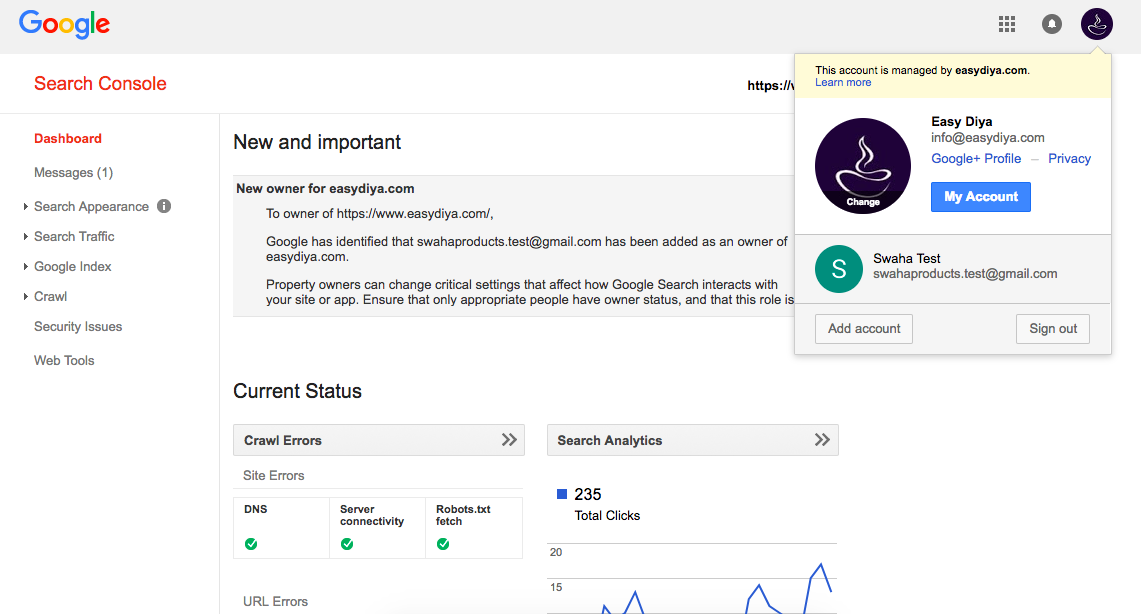Click the info icon beside Search Appearance
1141x614 pixels.
point(164,206)
